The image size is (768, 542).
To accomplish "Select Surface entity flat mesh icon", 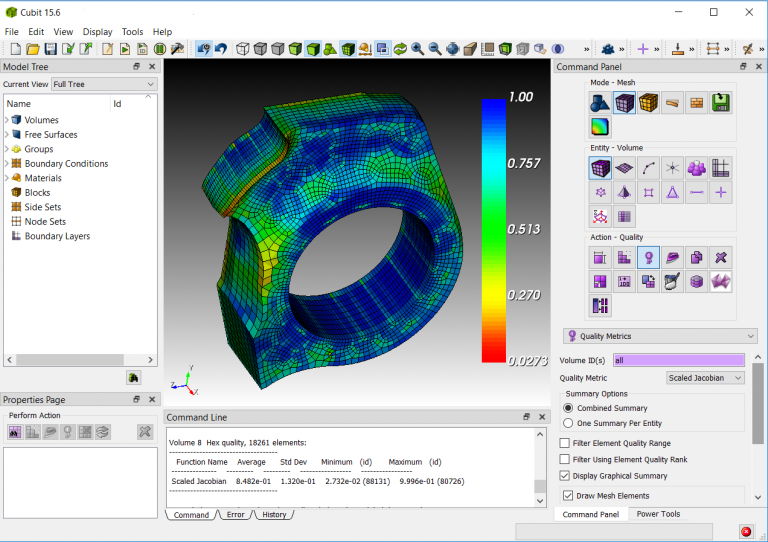I will [x=624, y=168].
